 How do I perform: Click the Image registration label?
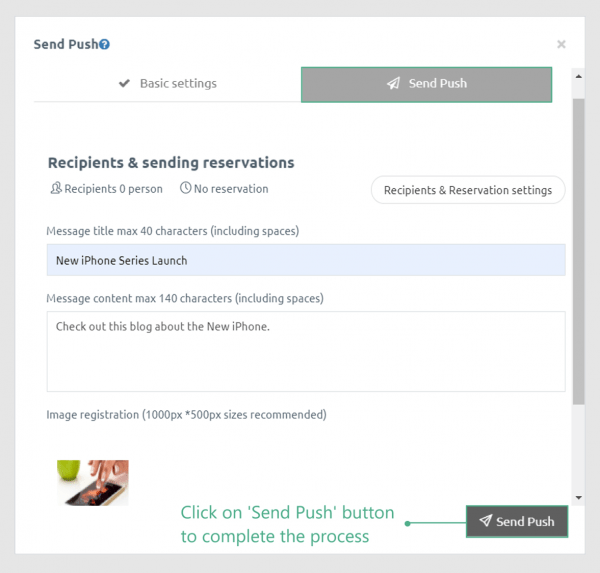tap(186, 415)
